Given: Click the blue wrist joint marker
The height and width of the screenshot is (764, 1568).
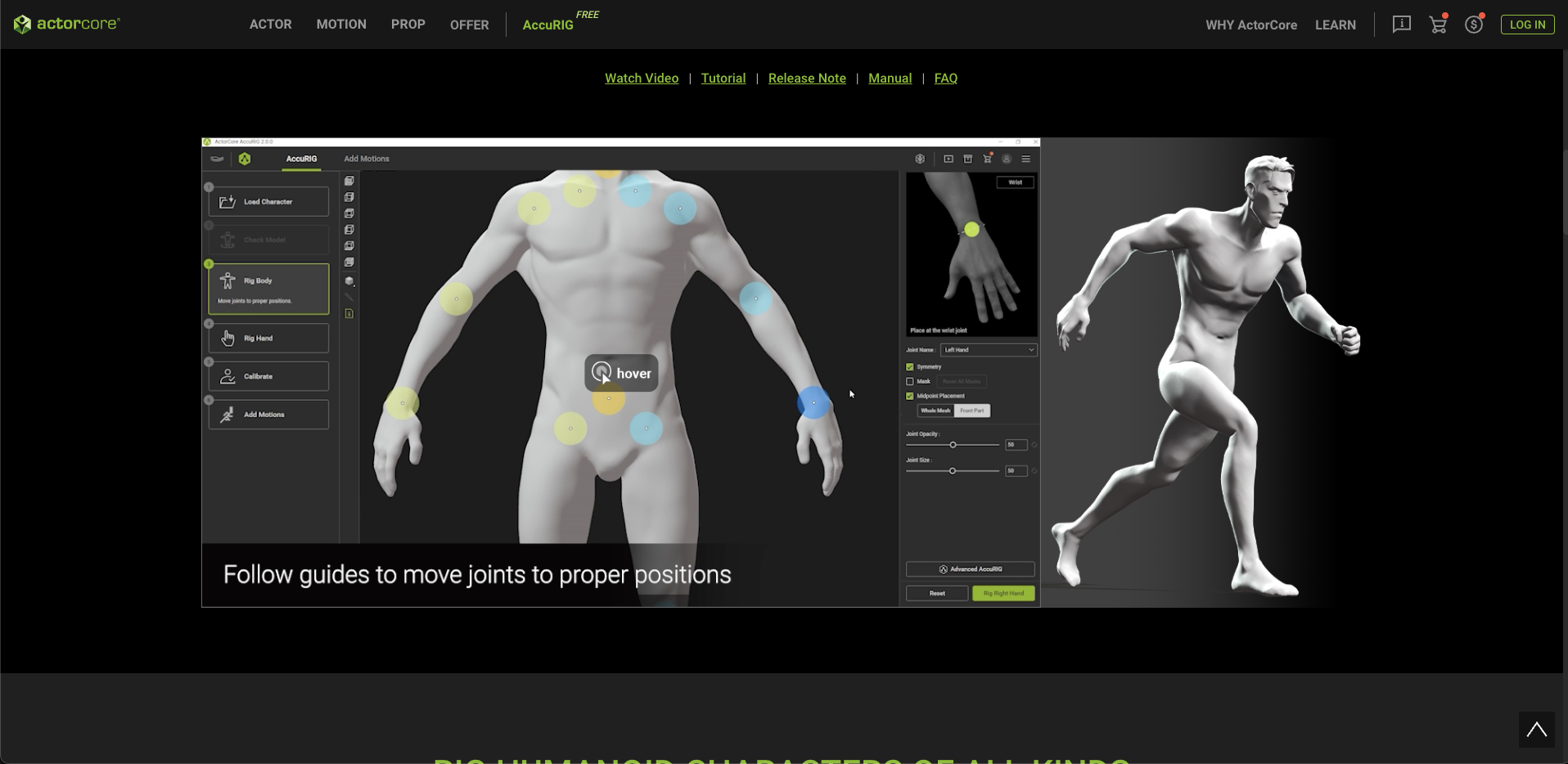Looking at the screenshot, I should click(813, 402).
